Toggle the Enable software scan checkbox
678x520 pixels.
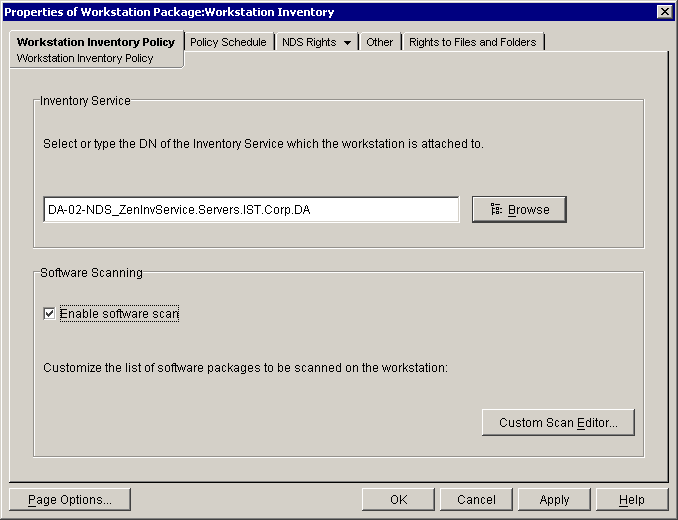pyautogui.click(x=49, y=313)
